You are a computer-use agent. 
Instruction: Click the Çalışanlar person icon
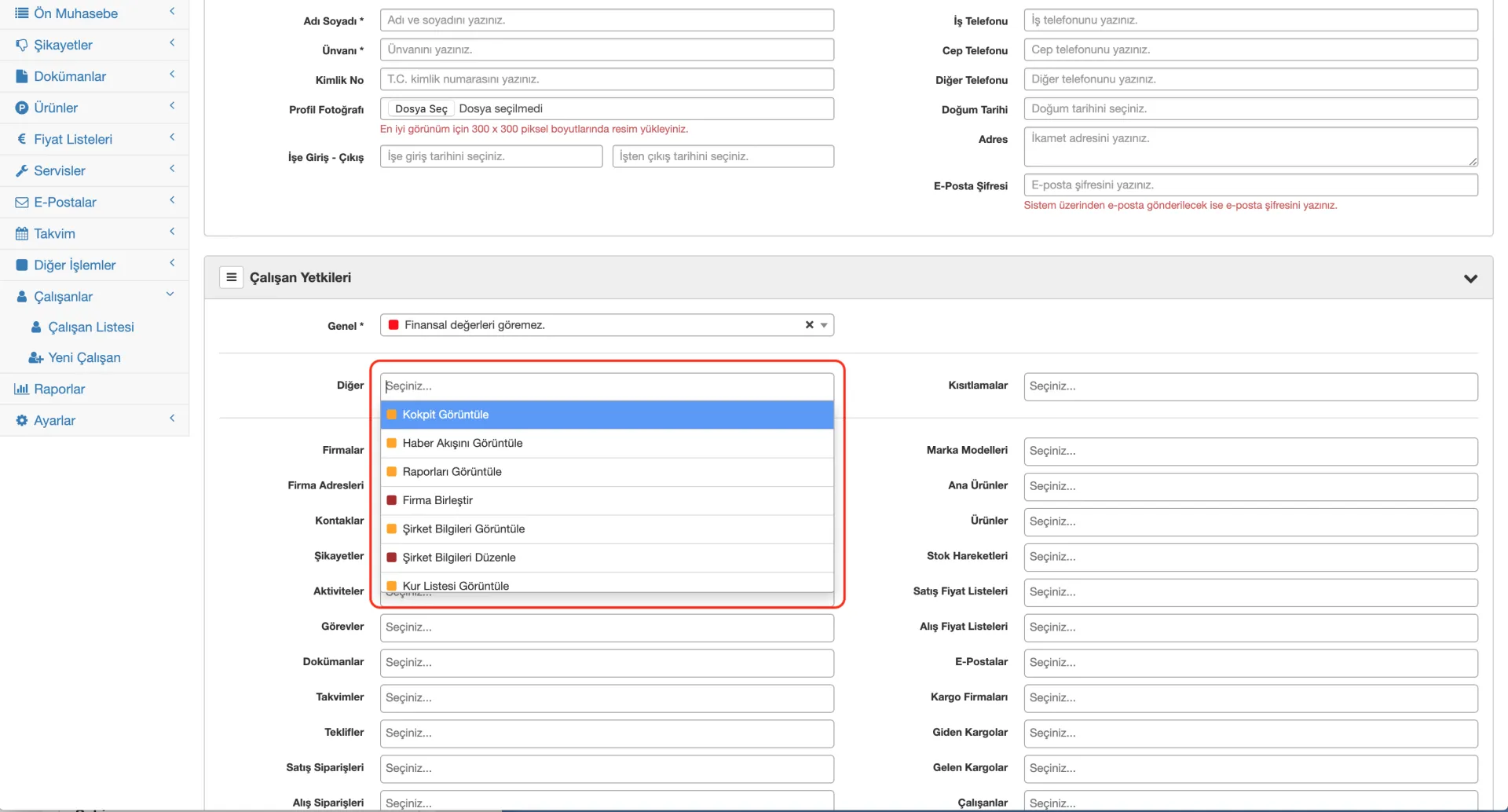pos(22,296)
